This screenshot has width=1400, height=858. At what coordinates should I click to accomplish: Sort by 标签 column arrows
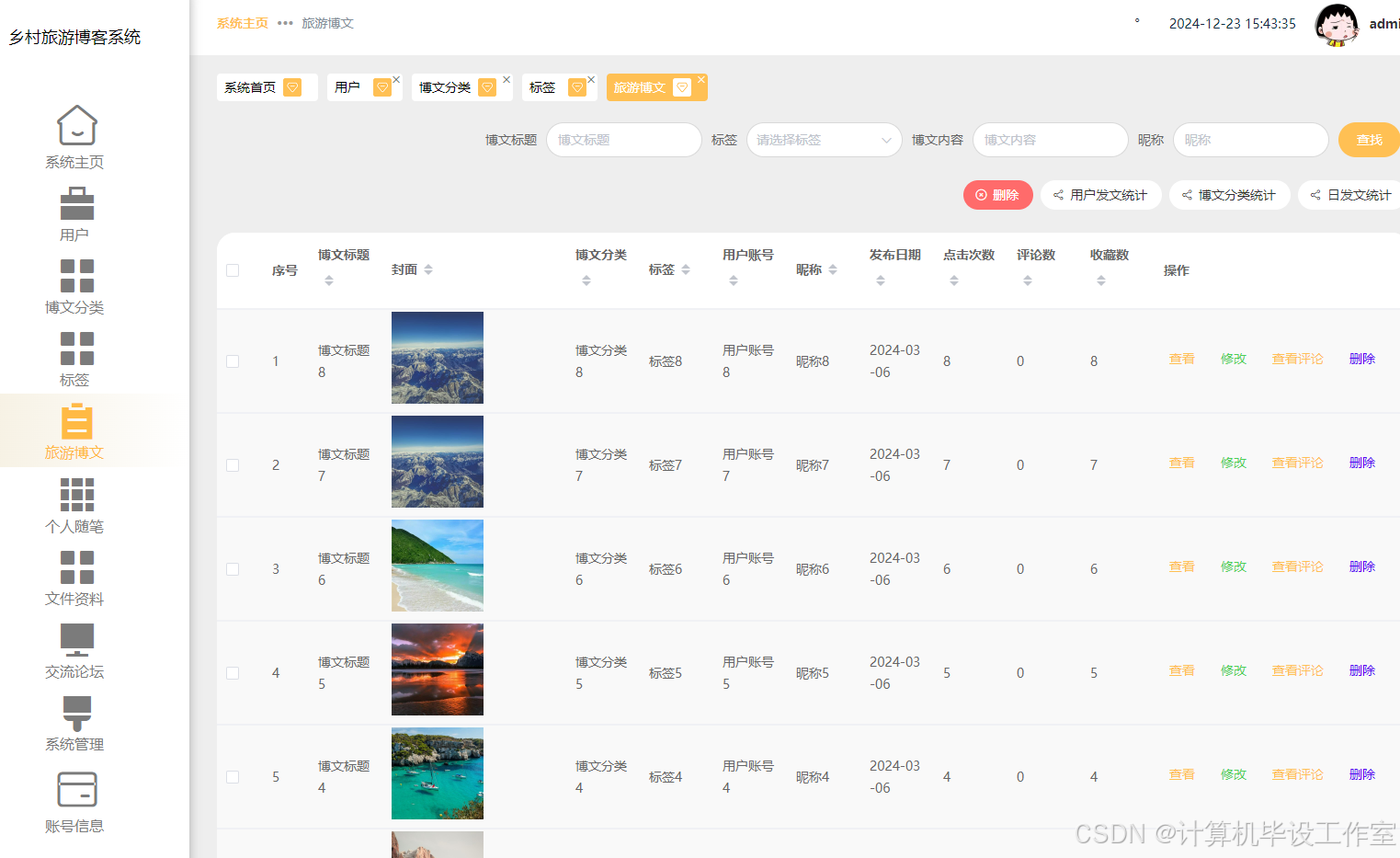(x=686, y=269)
